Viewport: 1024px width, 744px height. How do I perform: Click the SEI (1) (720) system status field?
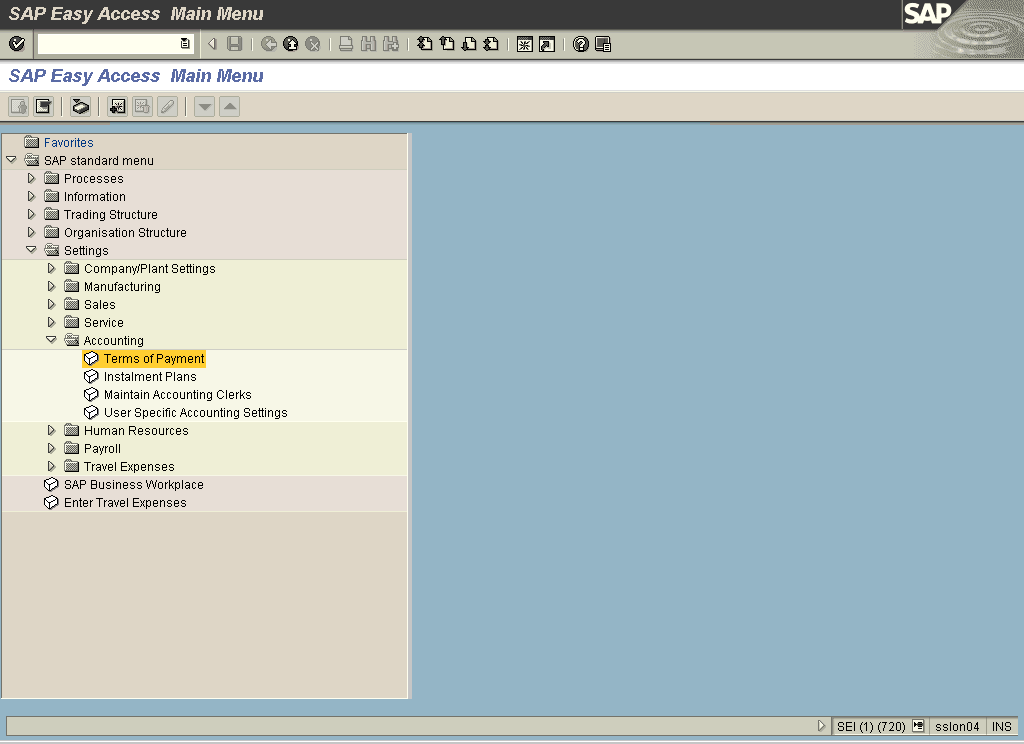click(x=871, y=726)
